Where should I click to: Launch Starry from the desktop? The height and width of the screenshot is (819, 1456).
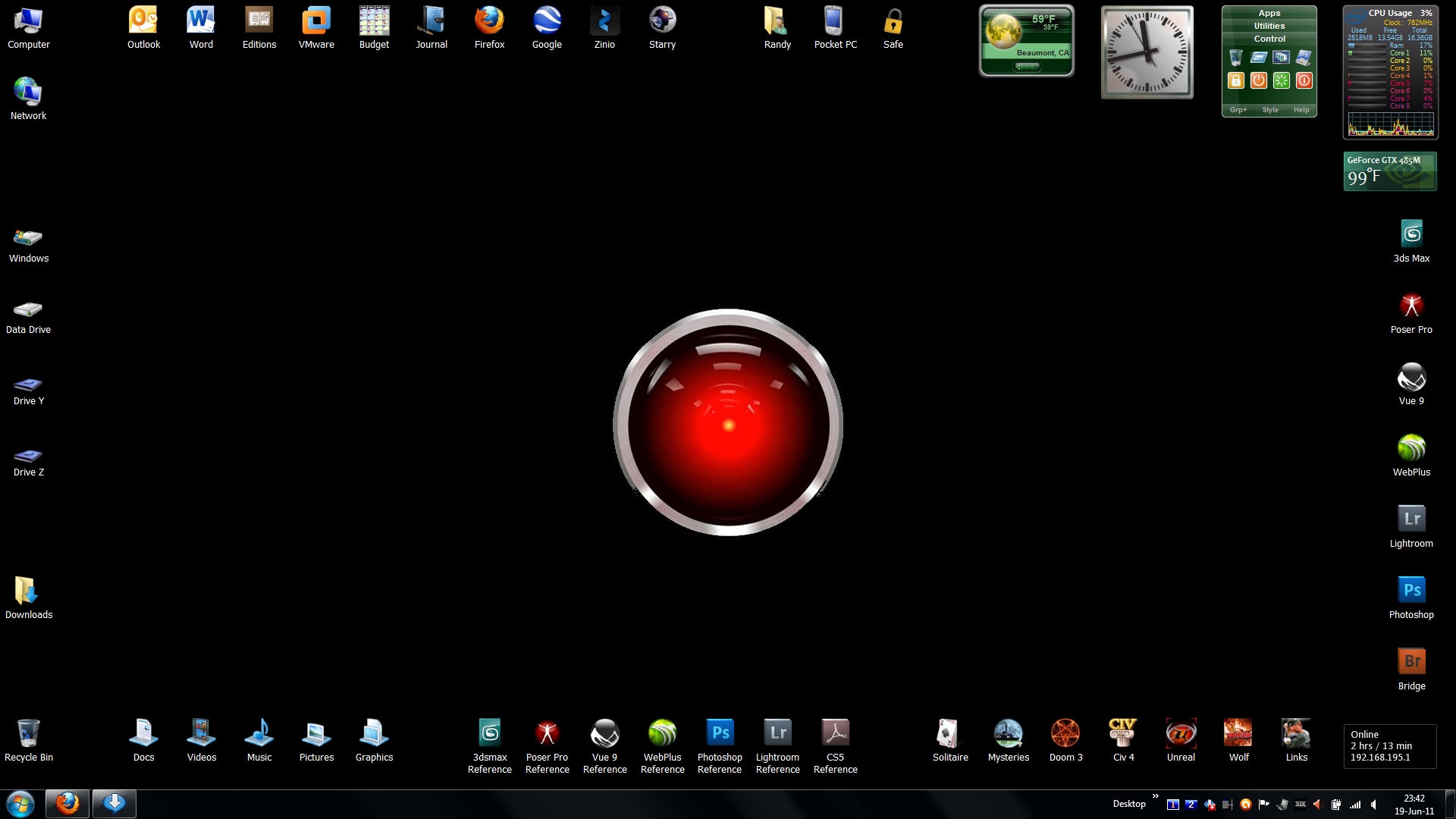pyautogui.click(x=662, y=28)
